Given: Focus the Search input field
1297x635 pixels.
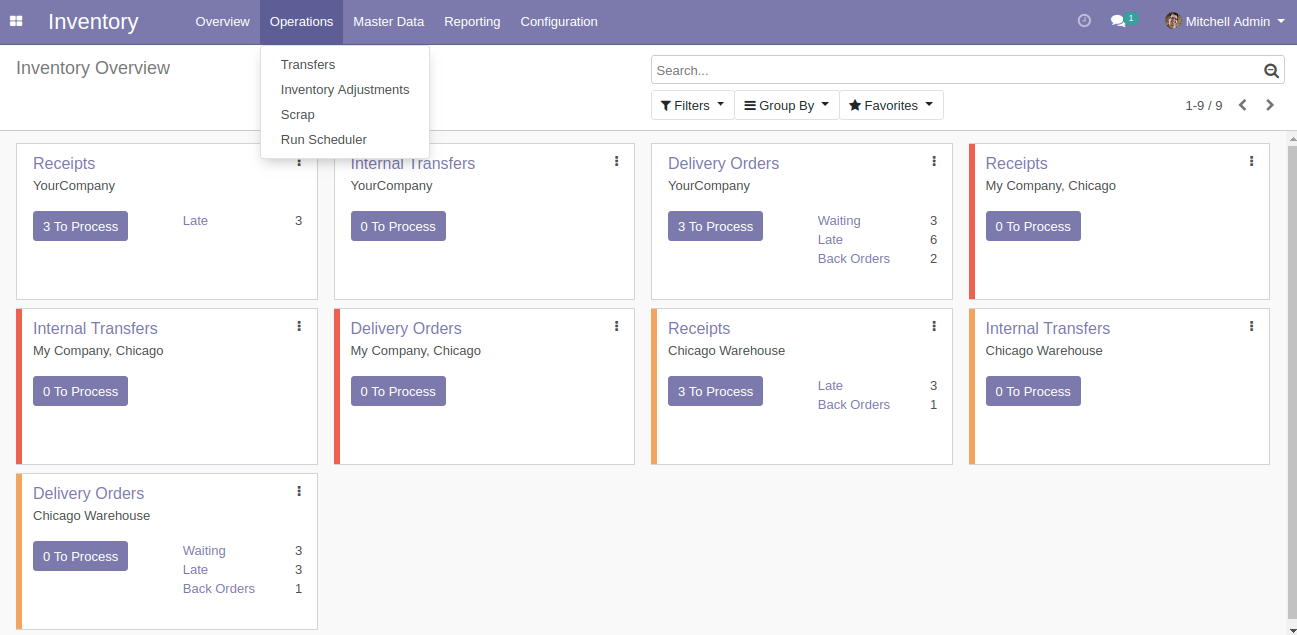Looking at the screenshot, I should [x=955, y=71].
